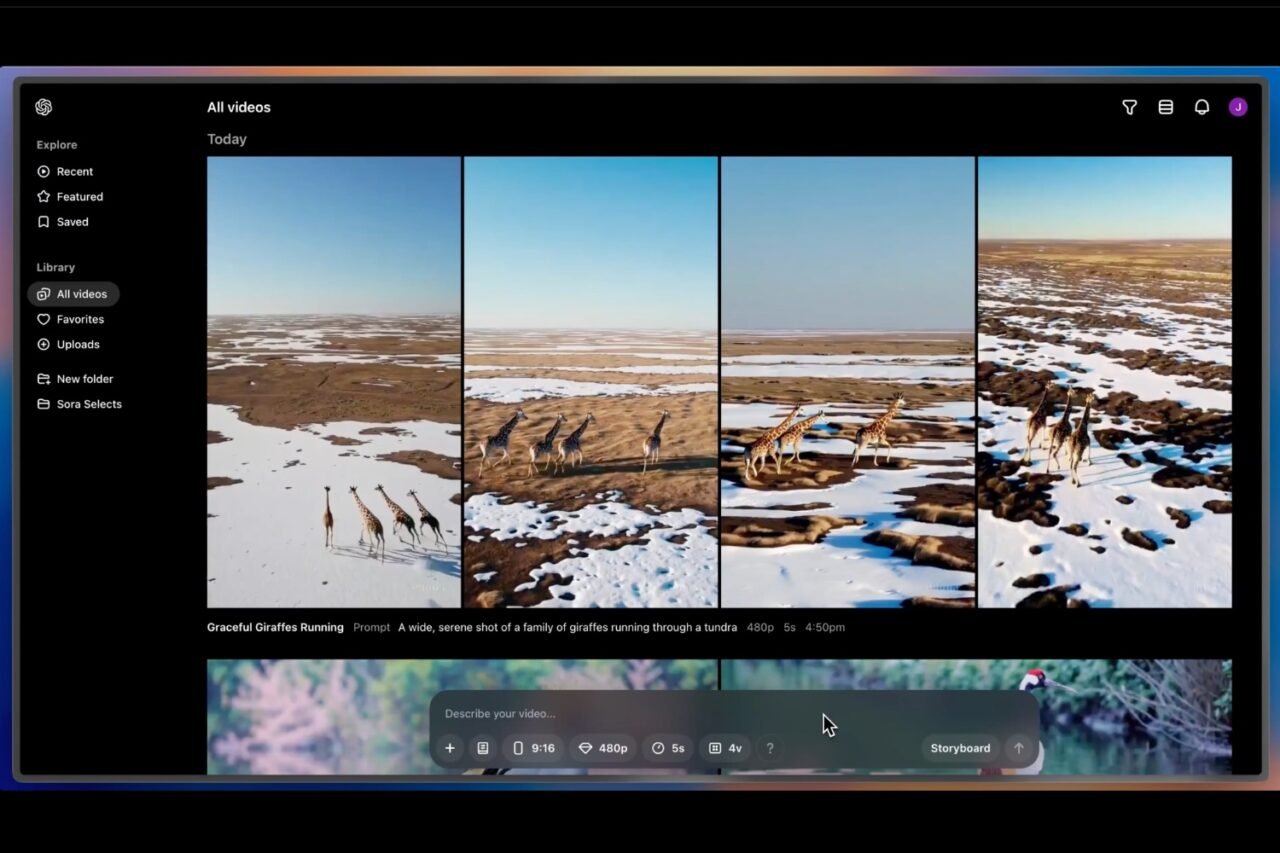Select All videos in Library
The height and width of the screenshot is (853, 1280).
click(x=73, y=294)
